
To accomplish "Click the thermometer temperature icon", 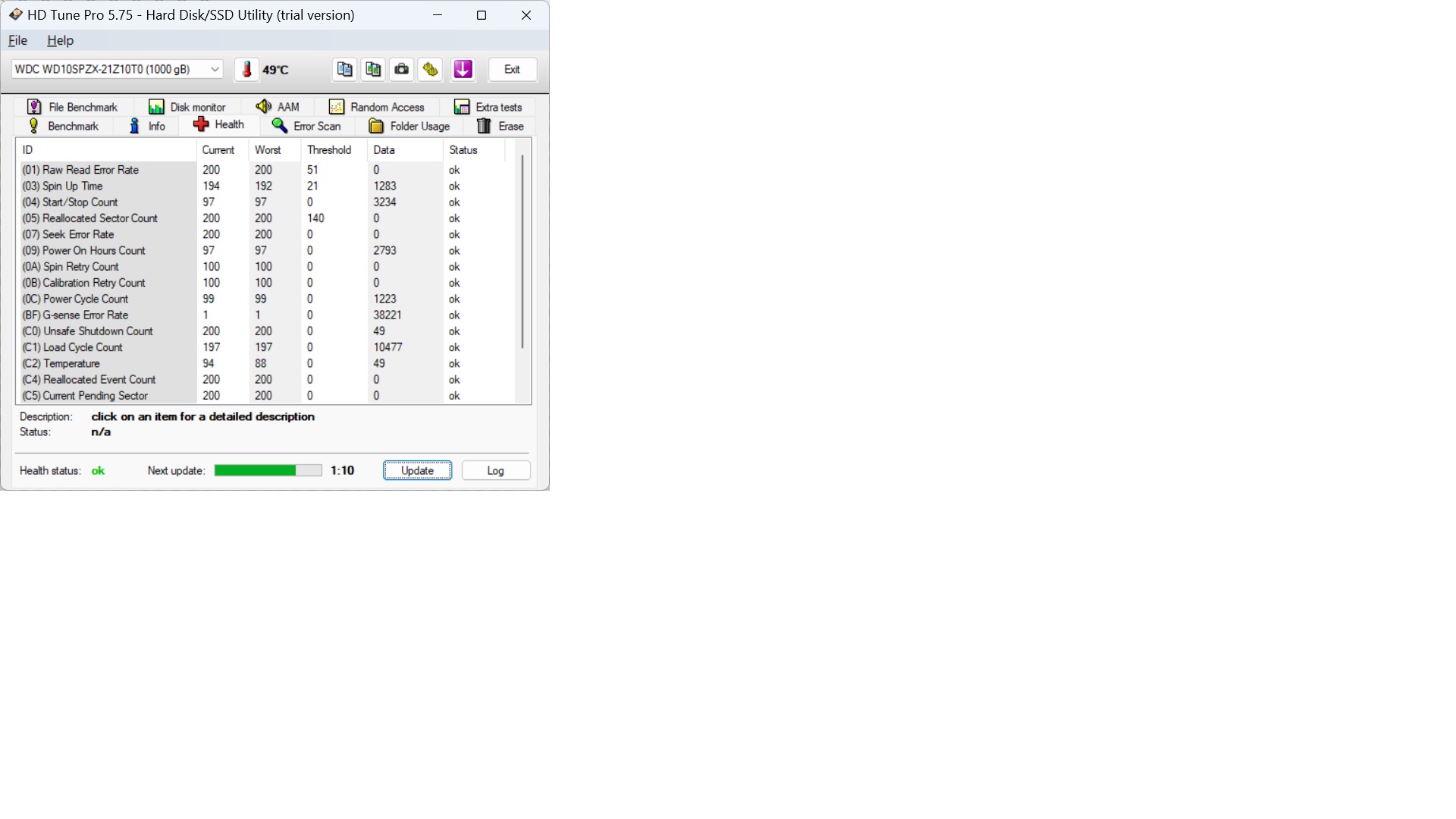I will click(x=246, y=70).
